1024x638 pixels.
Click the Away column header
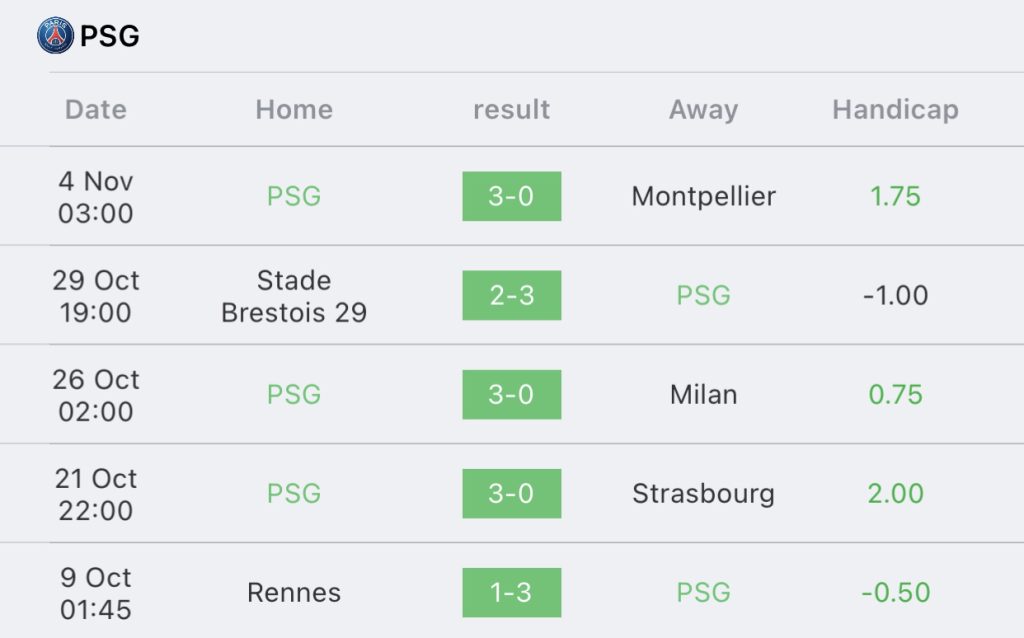click(703, 109)
